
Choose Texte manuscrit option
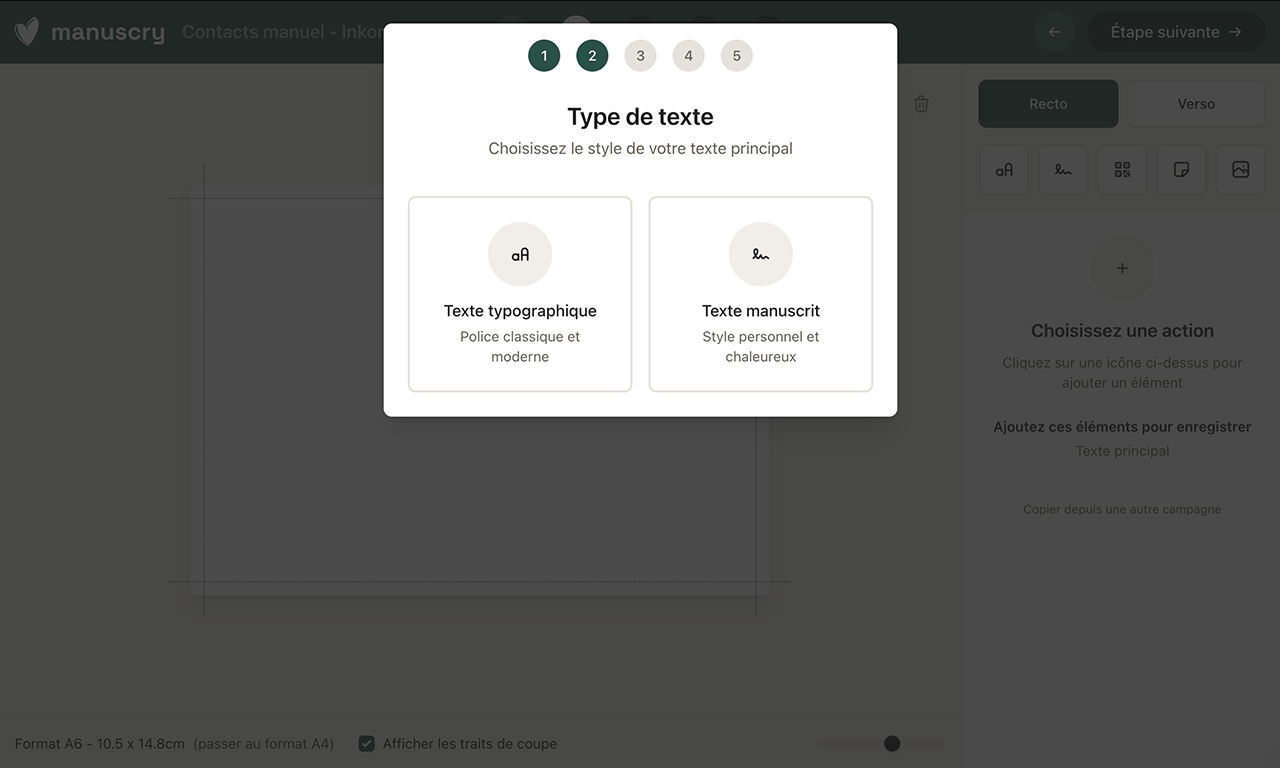[x=760, y=294]
